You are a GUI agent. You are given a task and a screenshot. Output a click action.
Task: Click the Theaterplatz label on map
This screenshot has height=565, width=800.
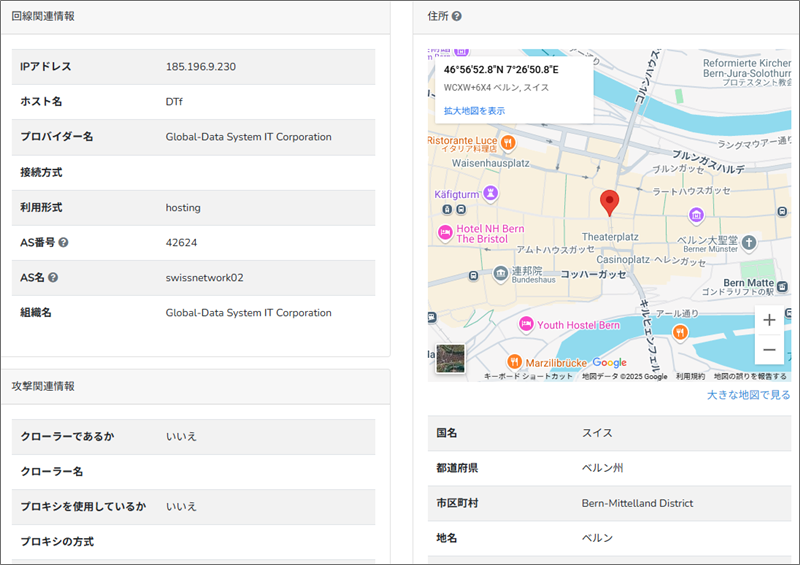tap(610, 237)
